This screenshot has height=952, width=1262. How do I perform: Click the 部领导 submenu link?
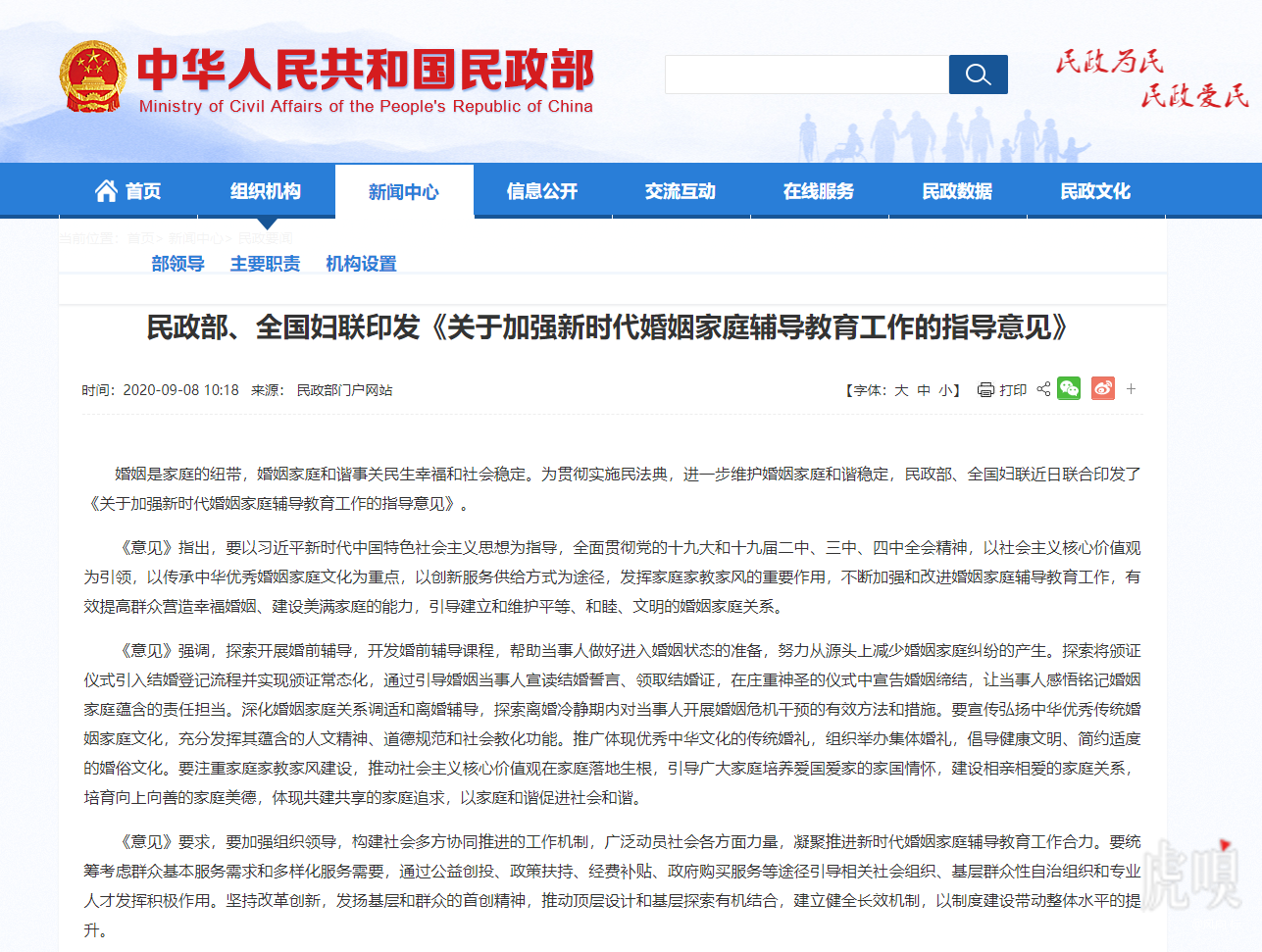pos(178,264)
